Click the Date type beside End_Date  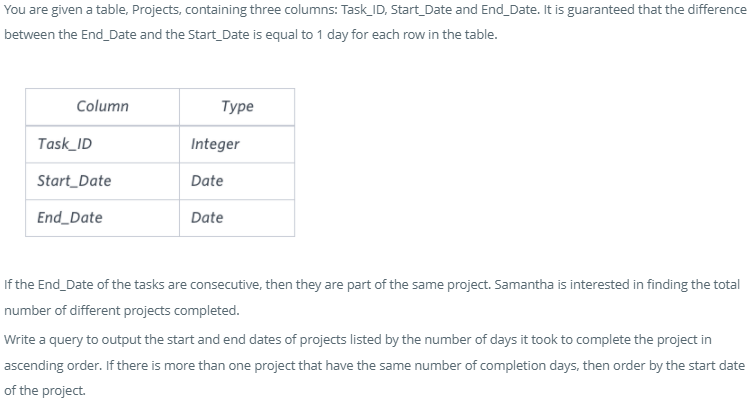(207, 217)
